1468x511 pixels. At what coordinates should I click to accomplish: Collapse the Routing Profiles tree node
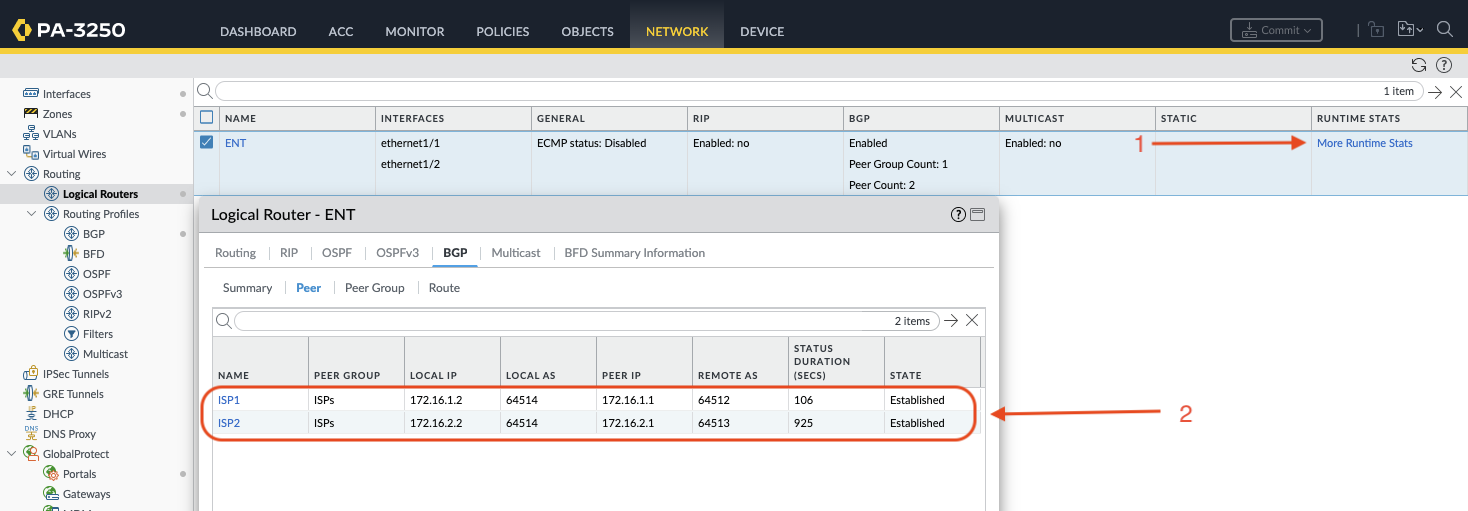pyautogui.click(x=31, y=214)
